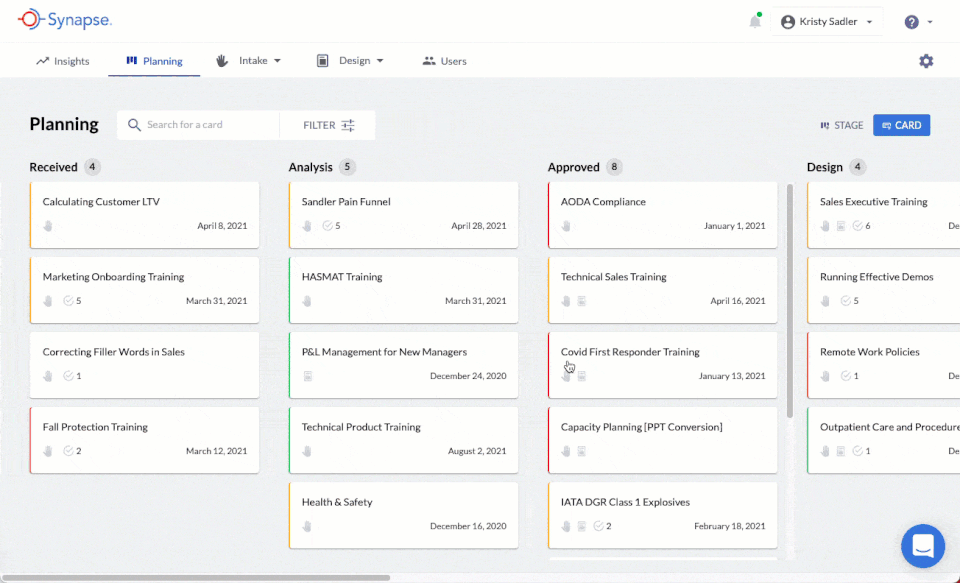Click document icon on Capacity Planning card
This screenshot has height=583, width=960.
pyautogui.click(x=582, y=451)
